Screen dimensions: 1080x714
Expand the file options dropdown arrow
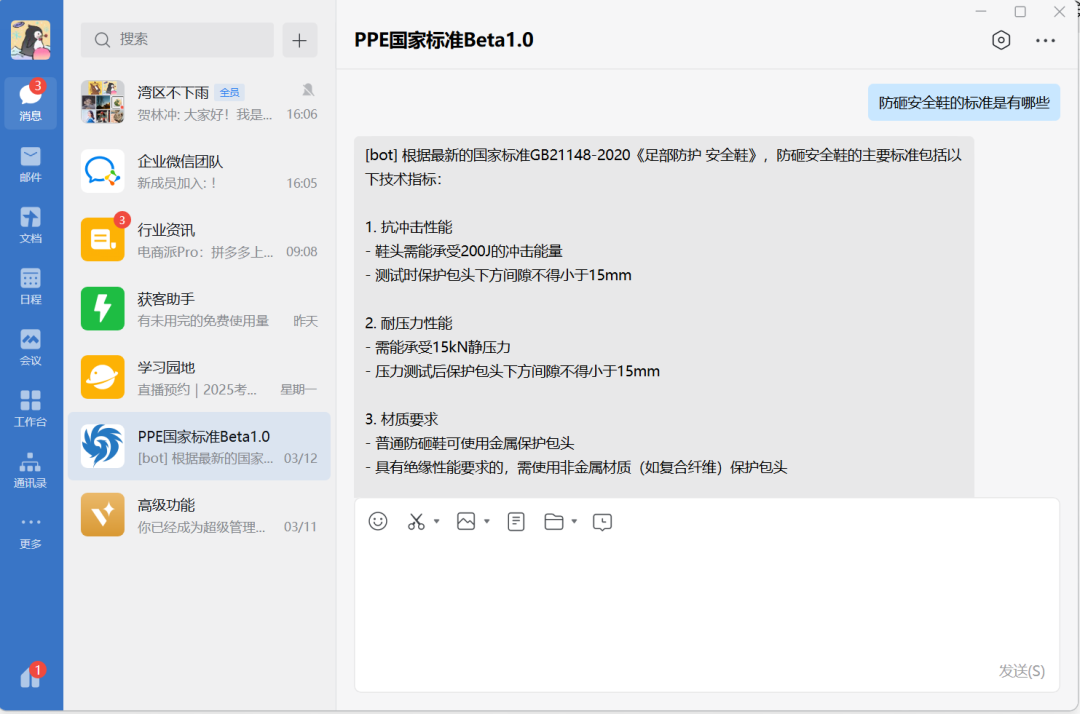click(x=574, y=521)
